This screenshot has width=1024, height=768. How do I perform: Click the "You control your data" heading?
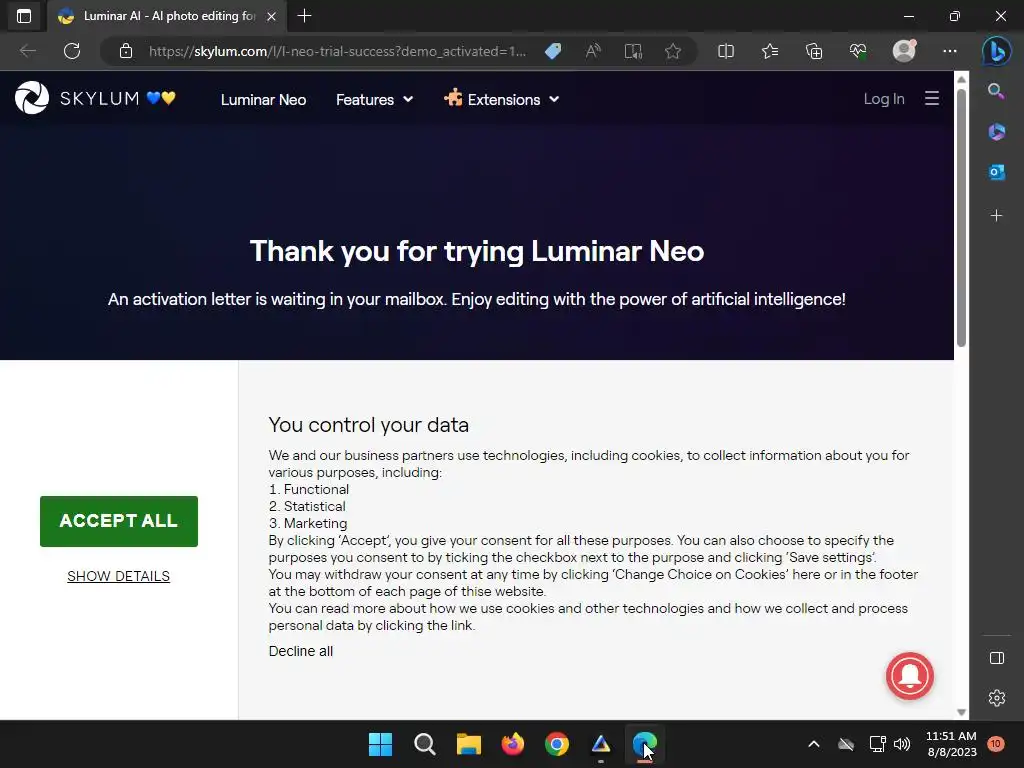[x=368, y=425]
